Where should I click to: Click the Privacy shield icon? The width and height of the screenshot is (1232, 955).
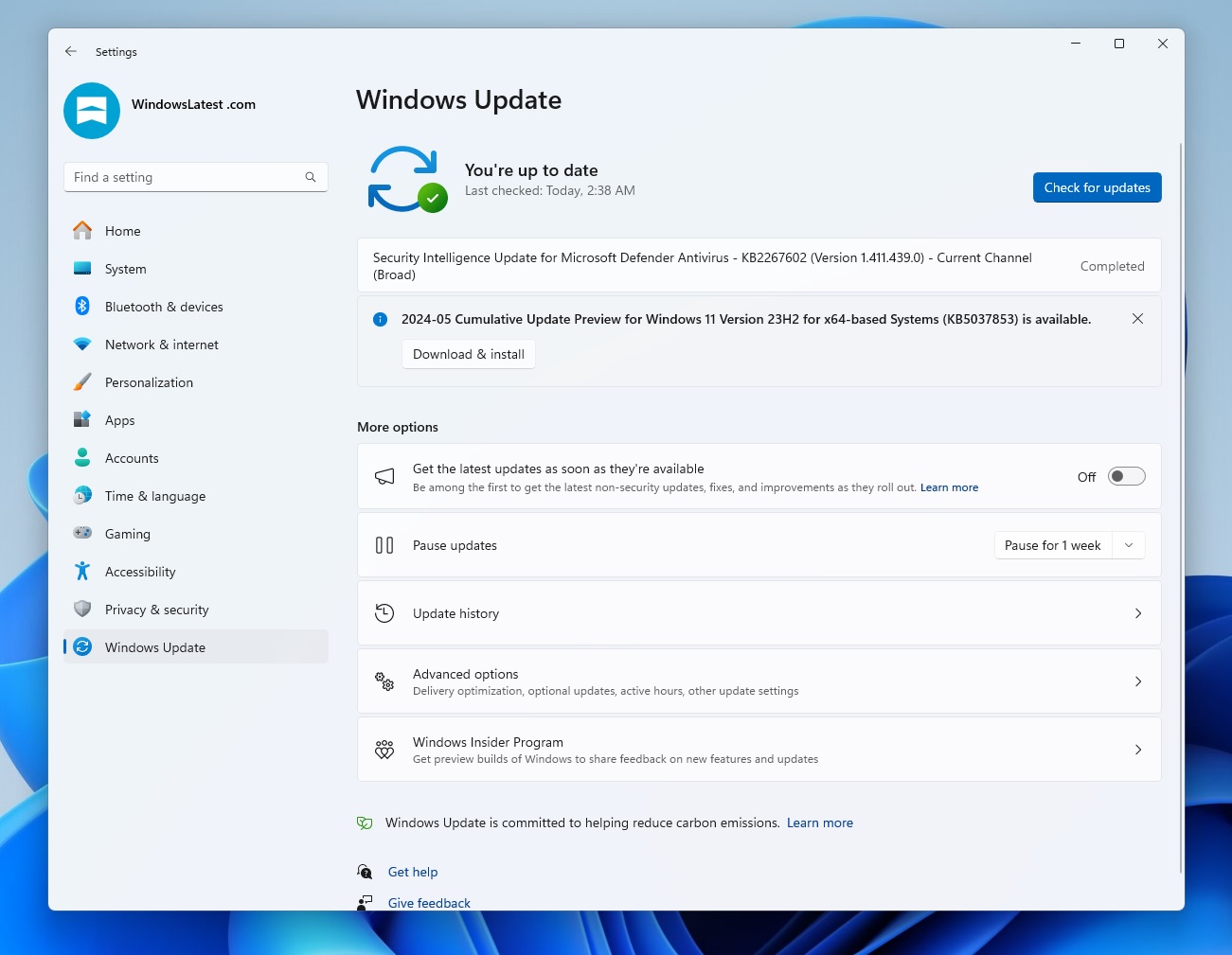(82, 609)
